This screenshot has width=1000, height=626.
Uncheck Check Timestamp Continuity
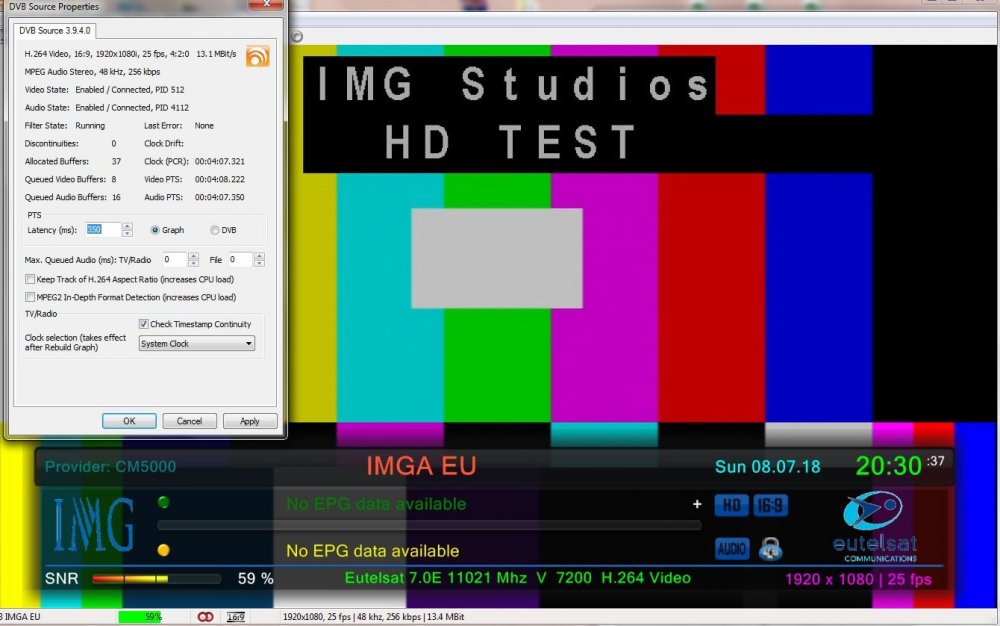tap(143, 324)
